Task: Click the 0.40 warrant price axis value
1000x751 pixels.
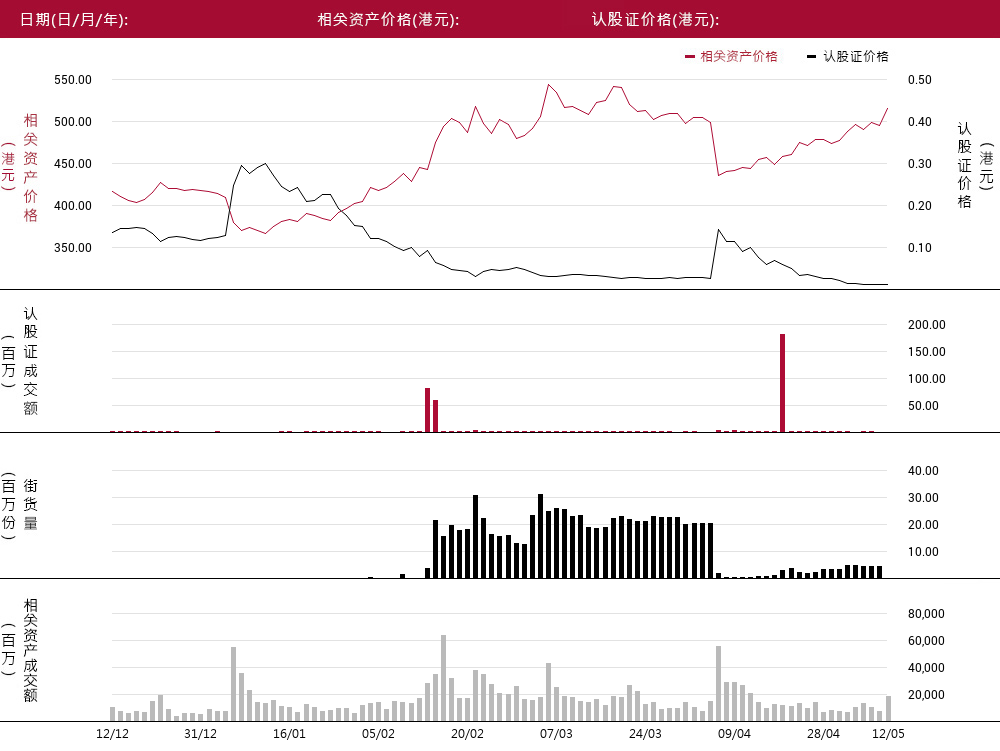Action: (x=920, y=122)
